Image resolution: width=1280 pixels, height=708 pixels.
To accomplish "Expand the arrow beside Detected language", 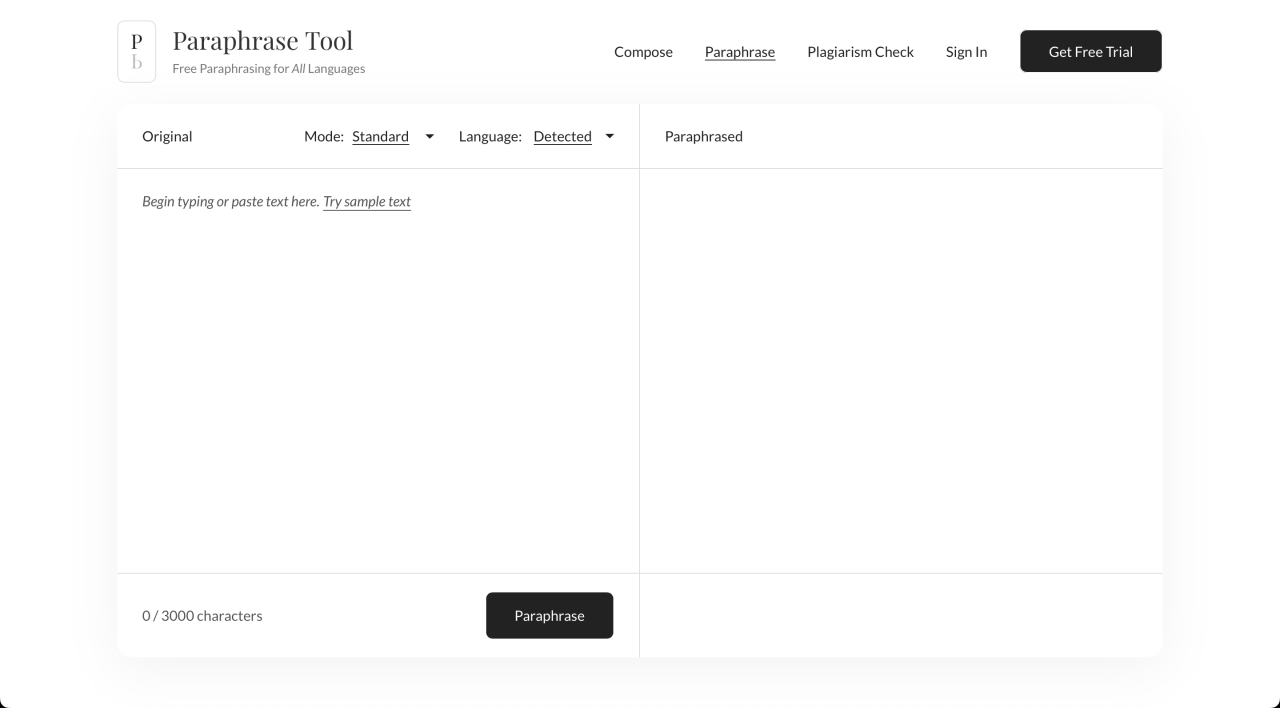I will tap(610, 137).
